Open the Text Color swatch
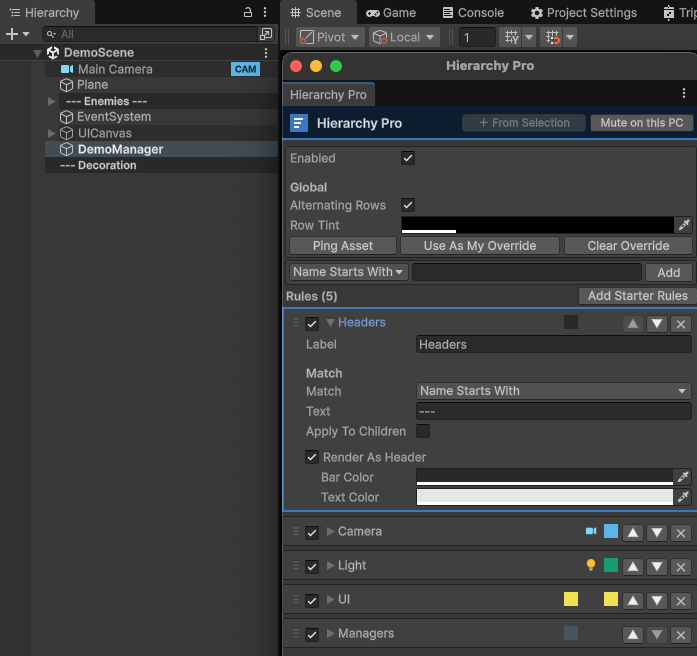The image size is (697, 656). click(545, 497)
